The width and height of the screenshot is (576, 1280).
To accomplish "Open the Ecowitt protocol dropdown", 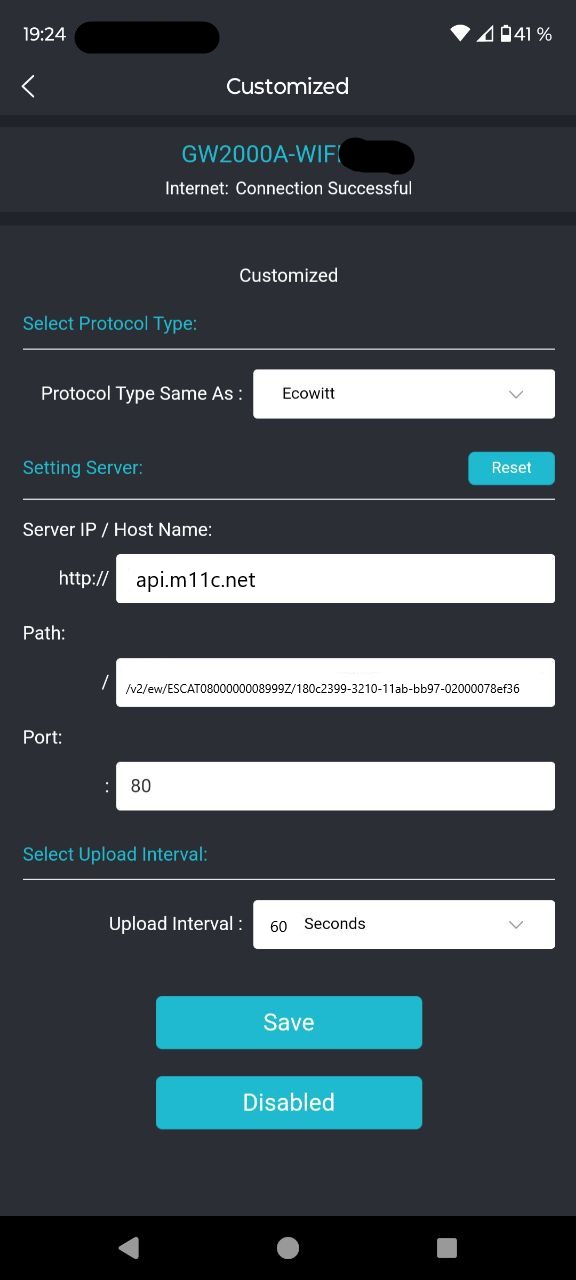I will [404, 394].
